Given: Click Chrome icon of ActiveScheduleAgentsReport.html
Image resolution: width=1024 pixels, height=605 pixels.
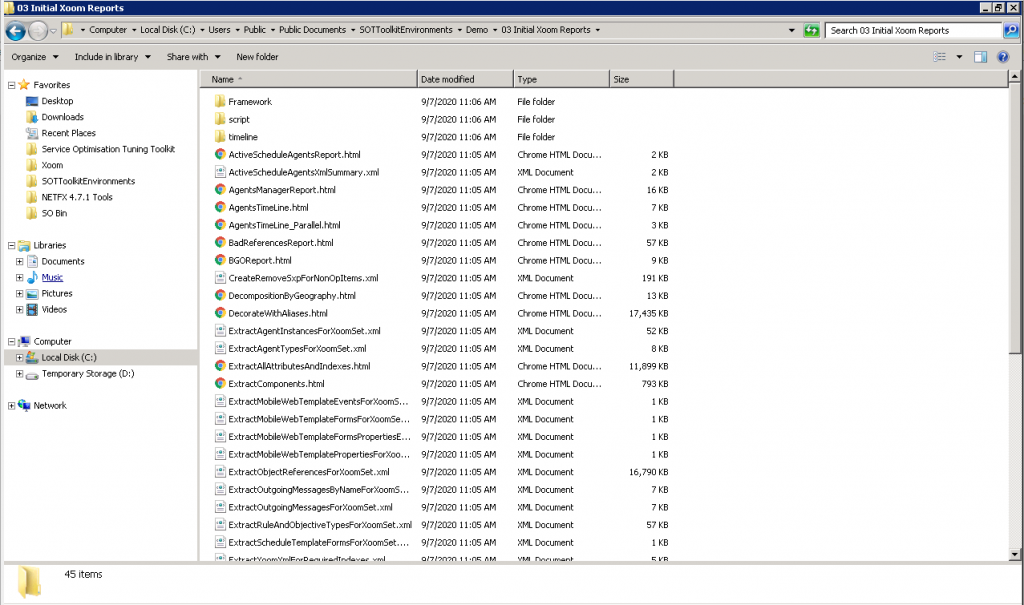Looking at the screenshot, I should [220, 155].
